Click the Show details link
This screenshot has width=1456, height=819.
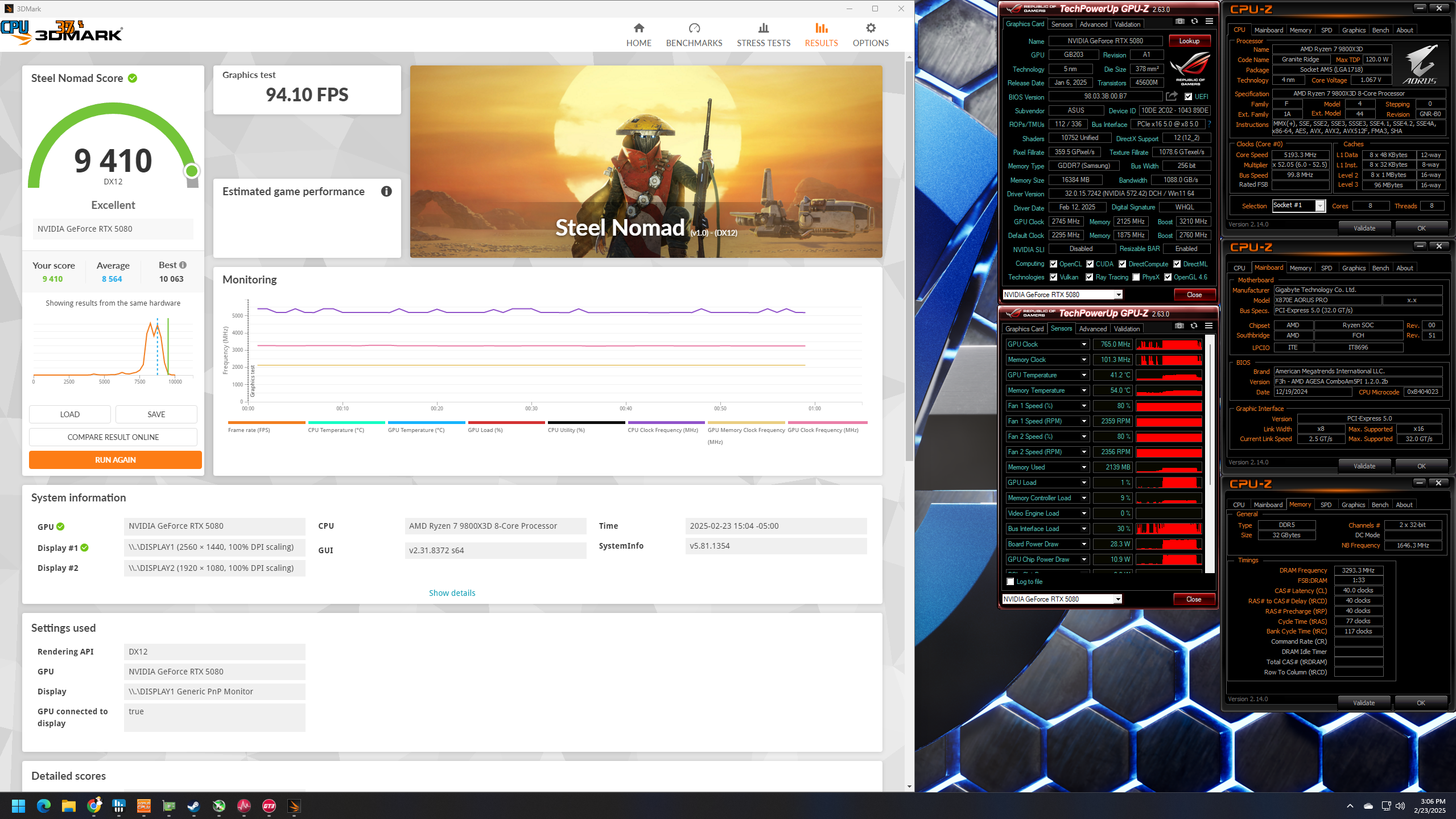coord(452,593)
